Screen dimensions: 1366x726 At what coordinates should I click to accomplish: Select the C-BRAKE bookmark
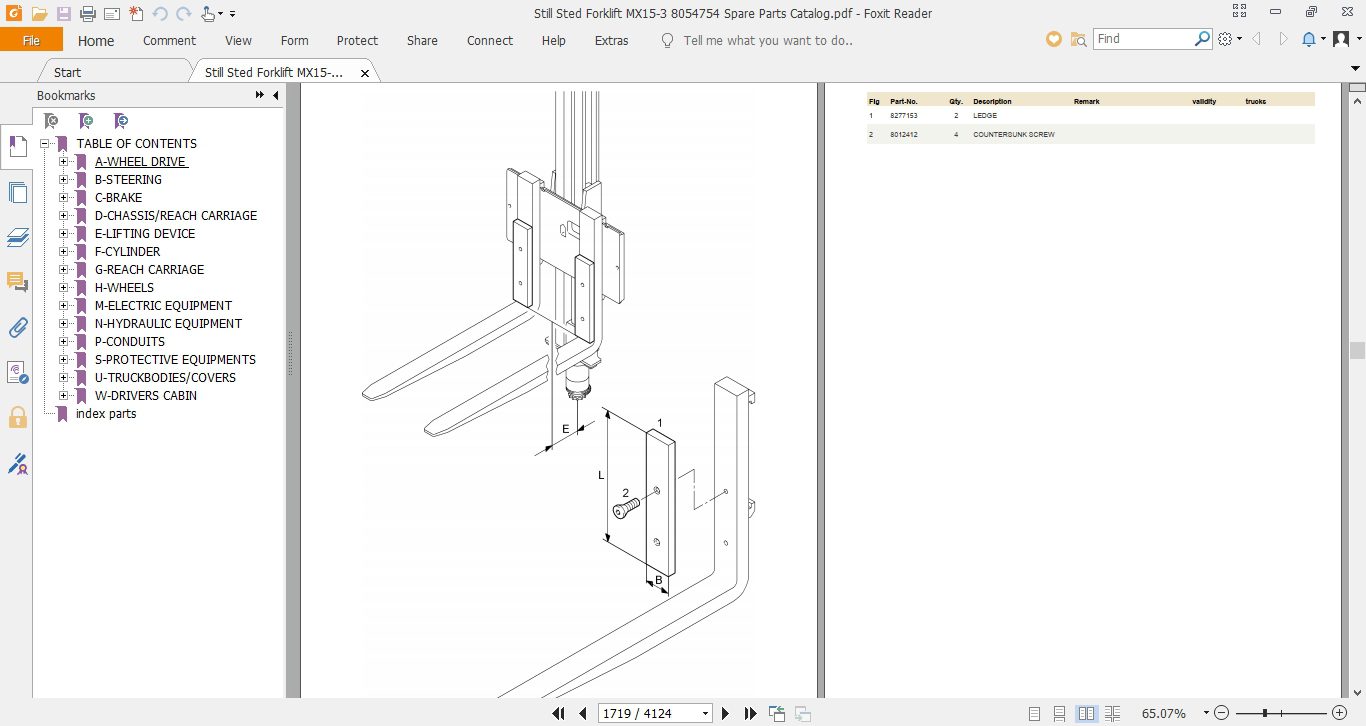pos(118,198)
